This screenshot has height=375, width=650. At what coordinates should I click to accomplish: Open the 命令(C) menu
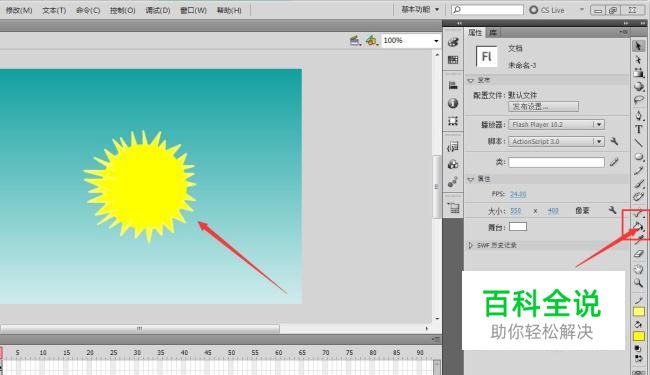pos(88,10)
